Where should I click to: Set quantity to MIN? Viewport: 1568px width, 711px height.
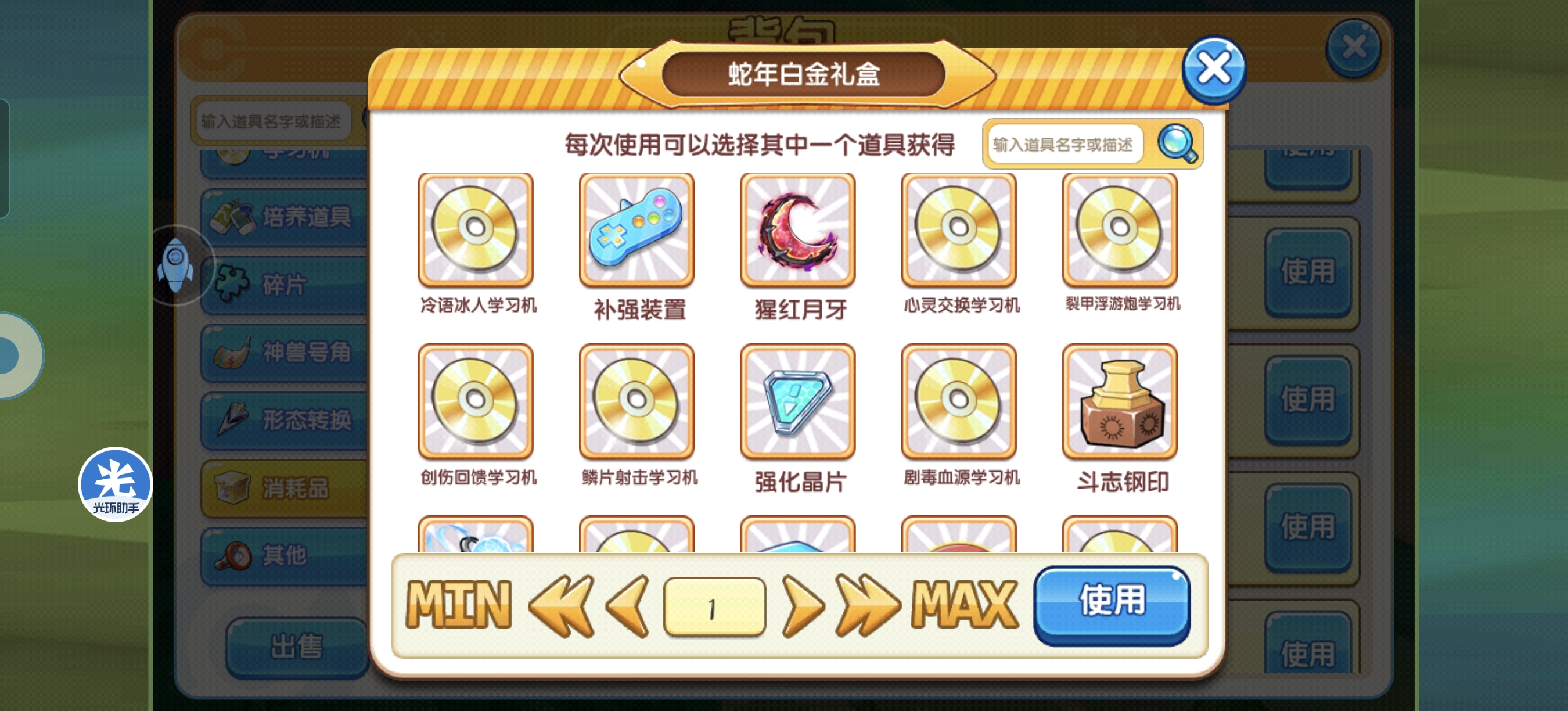459,605
